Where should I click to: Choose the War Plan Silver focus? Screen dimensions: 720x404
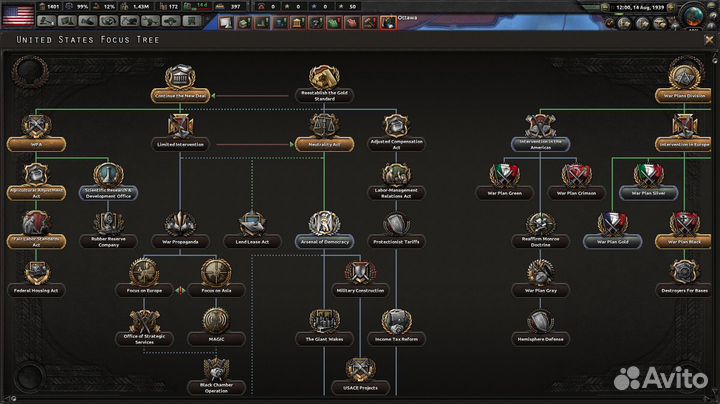point(648,182)
